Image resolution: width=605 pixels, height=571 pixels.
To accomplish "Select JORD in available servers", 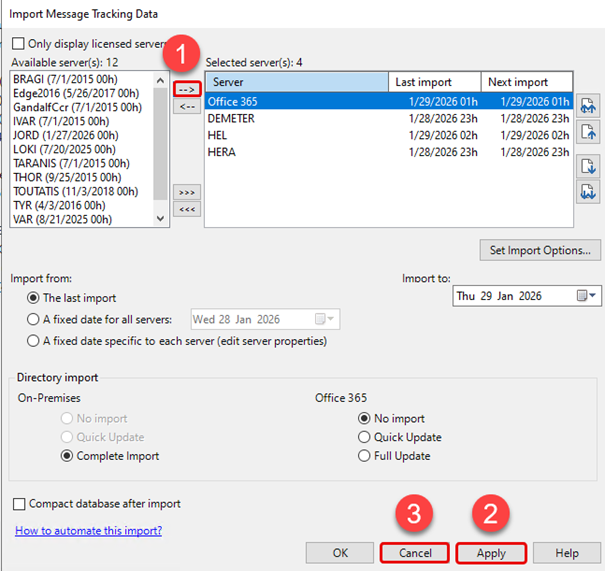I will [82, 135].
